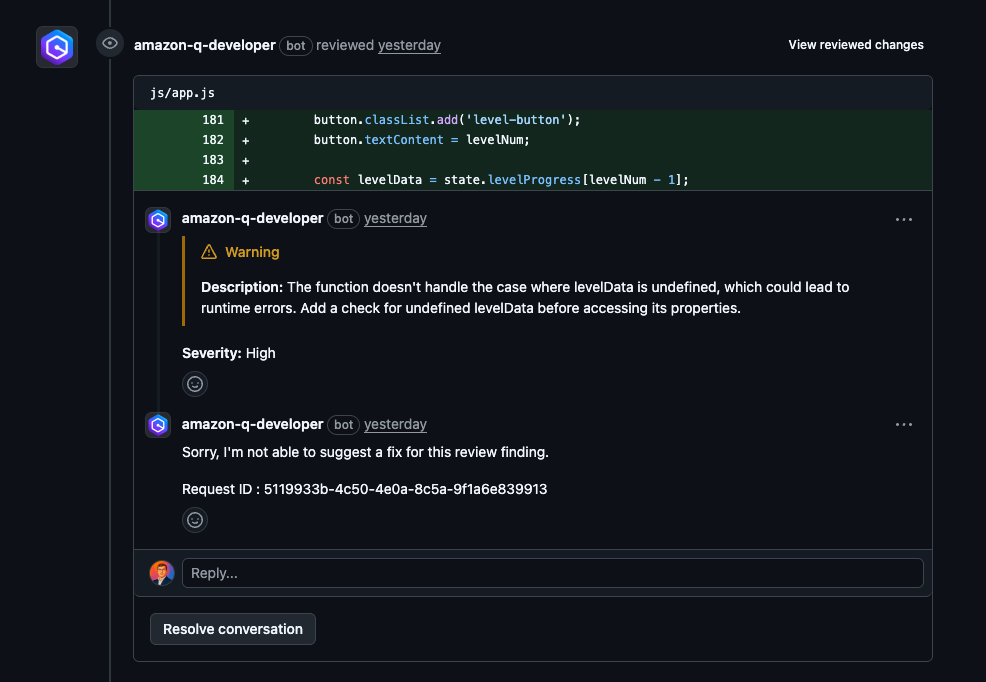Open the options menu on the apology comment
The width and height of the screenshot is (986, 682).
904,424
